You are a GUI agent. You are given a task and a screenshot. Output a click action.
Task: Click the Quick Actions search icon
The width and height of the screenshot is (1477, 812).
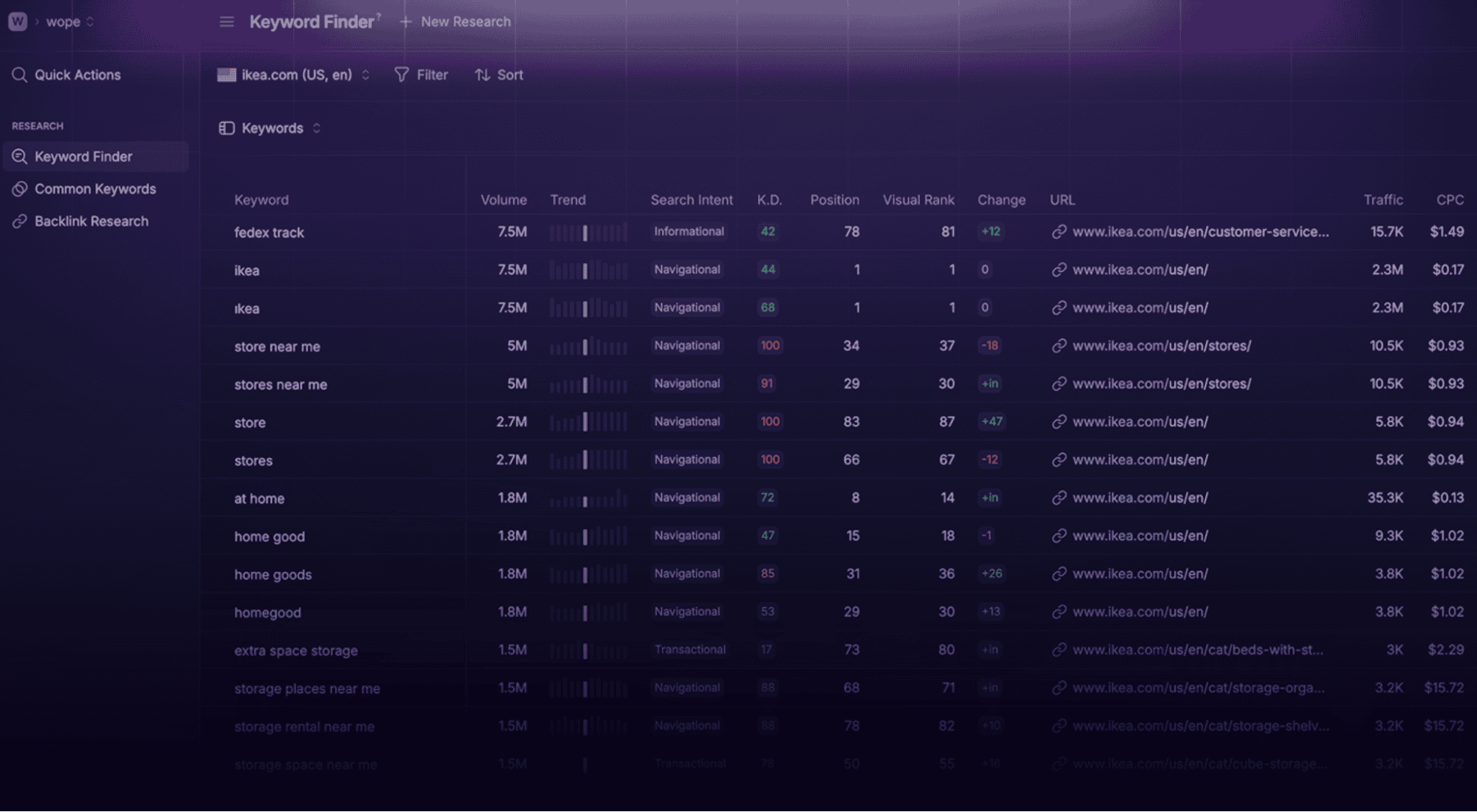point(19,75)
